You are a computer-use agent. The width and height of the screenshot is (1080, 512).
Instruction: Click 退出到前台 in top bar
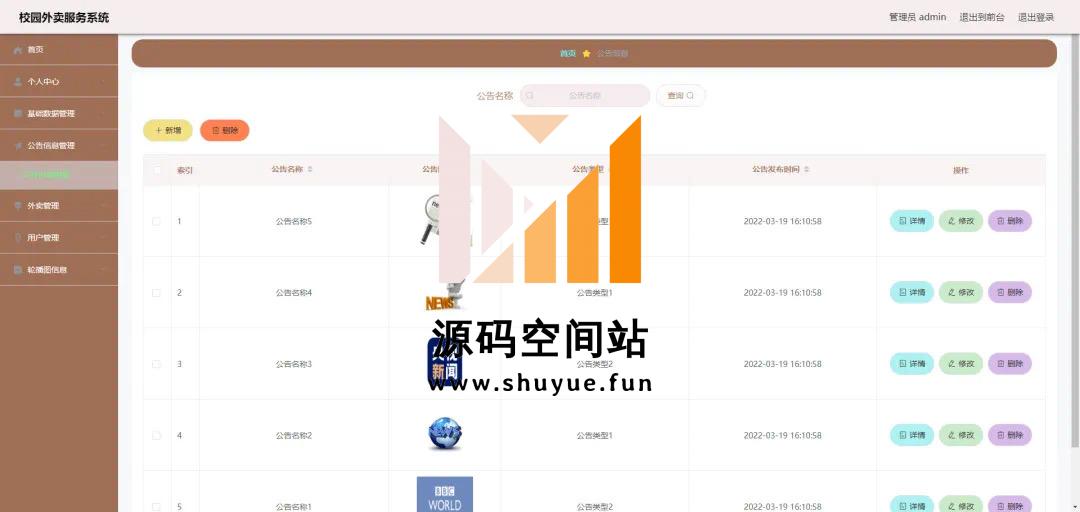coord(982,17)
